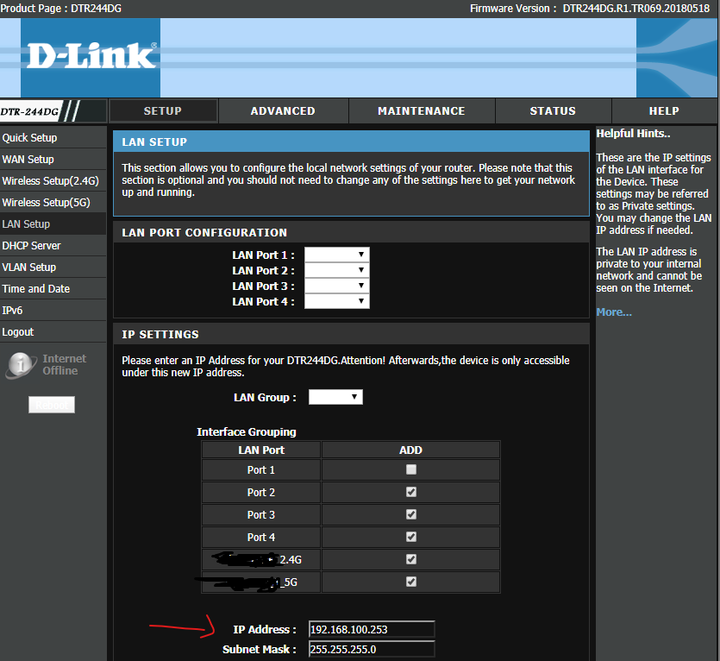Click the Port 1 table cell
Viewport: 720px width, 661px height.
tap(261, 470)
